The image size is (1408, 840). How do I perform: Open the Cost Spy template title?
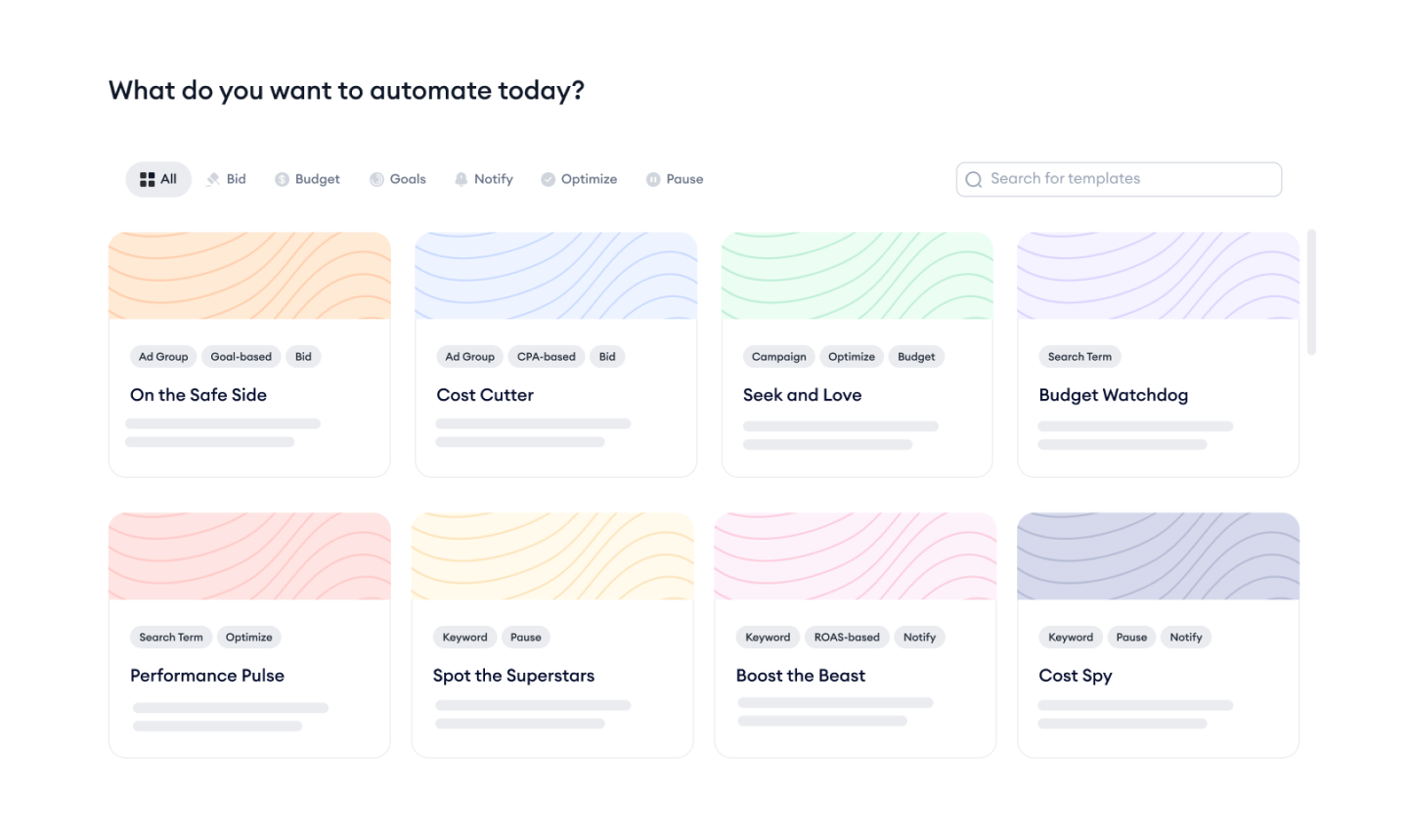click(1076, 676)
